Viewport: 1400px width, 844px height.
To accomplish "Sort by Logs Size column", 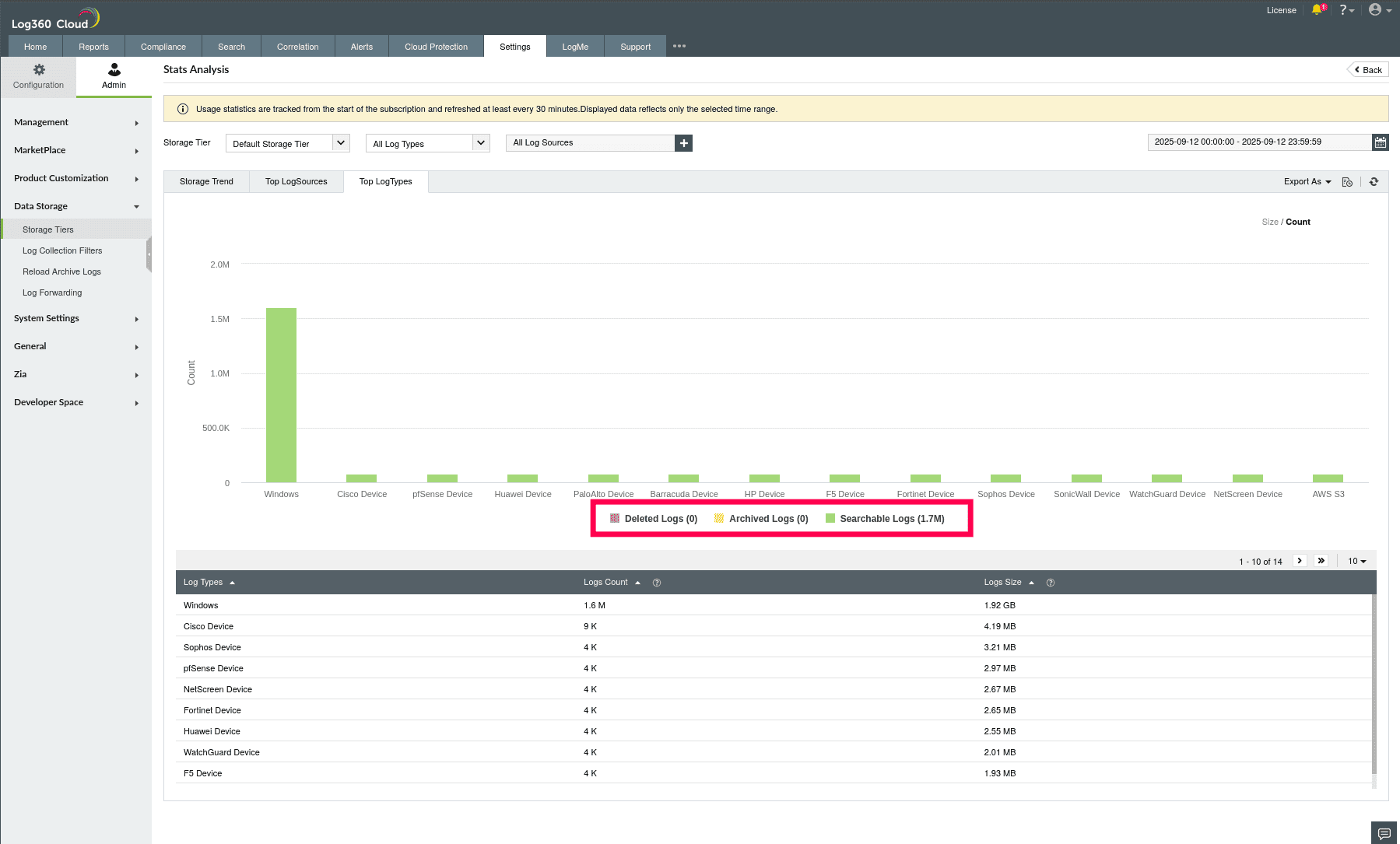I will point(1009,583).
